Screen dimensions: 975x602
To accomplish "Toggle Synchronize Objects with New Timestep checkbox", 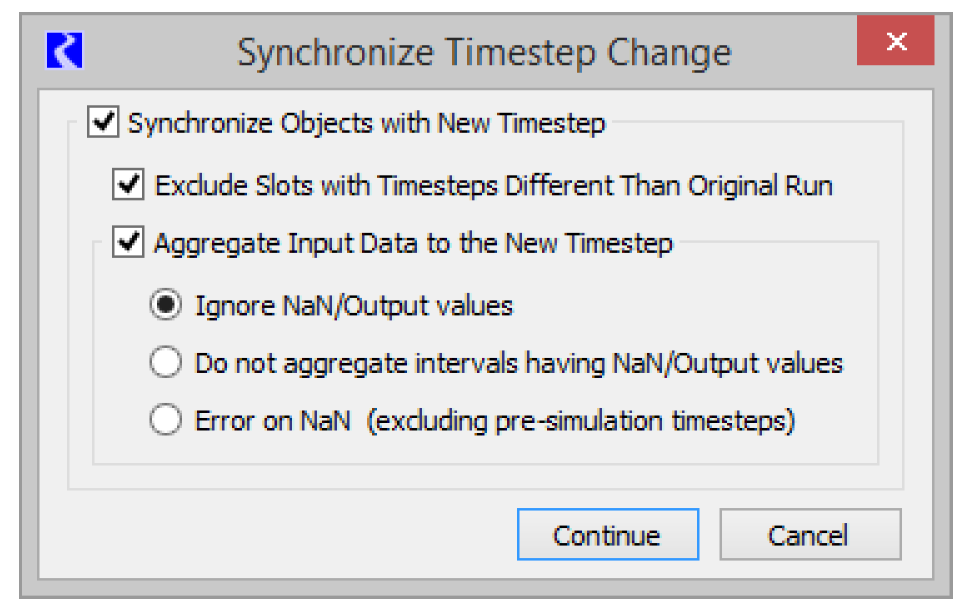I will 102,124.
